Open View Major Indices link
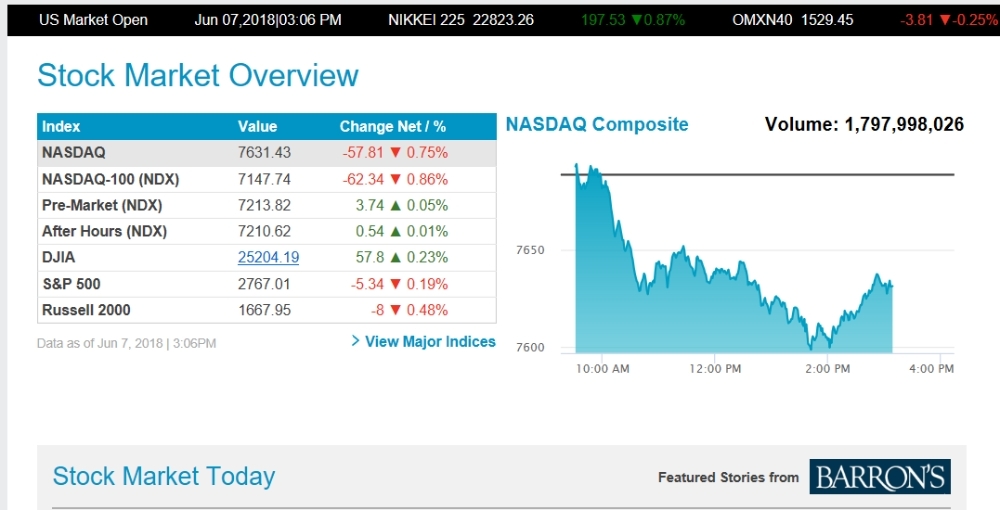1000x510 pixels. coord(430,341)
